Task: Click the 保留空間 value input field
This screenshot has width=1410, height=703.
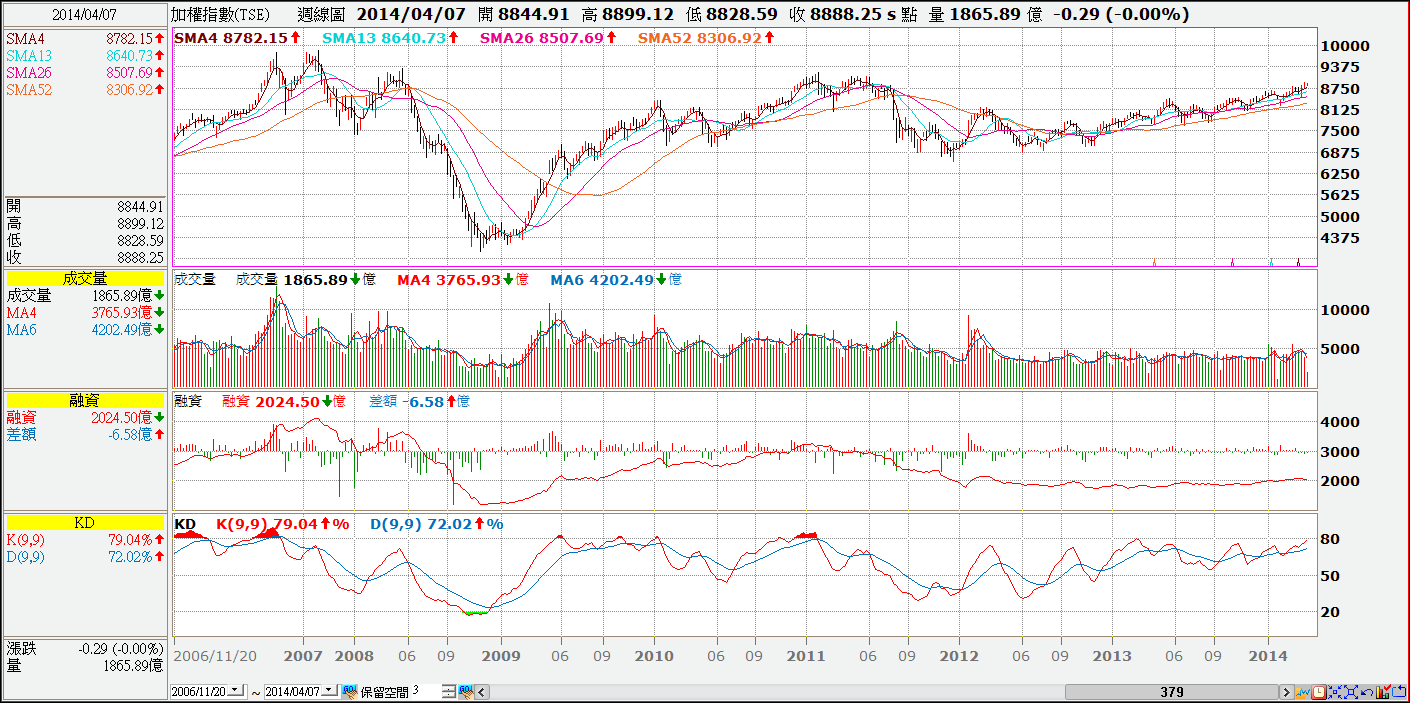Action: [426, 691]
